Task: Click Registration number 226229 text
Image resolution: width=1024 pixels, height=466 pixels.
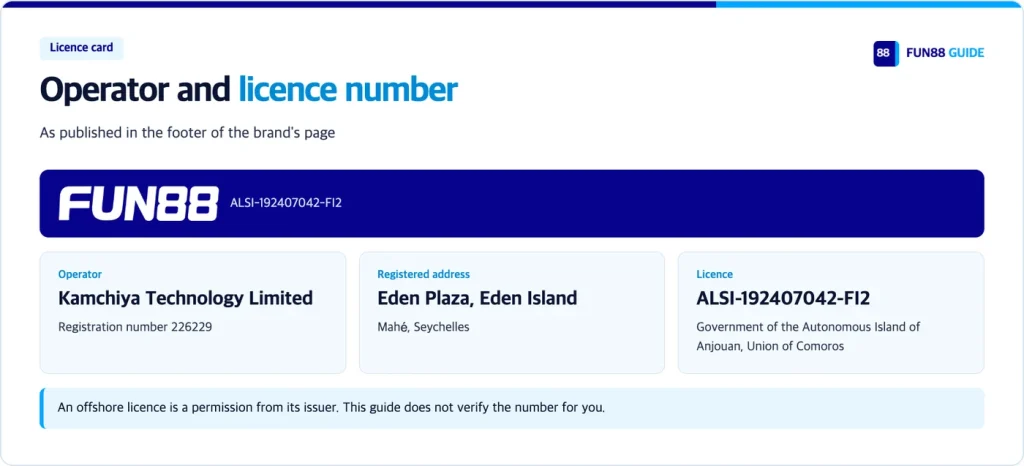Action: coord(135,327)
